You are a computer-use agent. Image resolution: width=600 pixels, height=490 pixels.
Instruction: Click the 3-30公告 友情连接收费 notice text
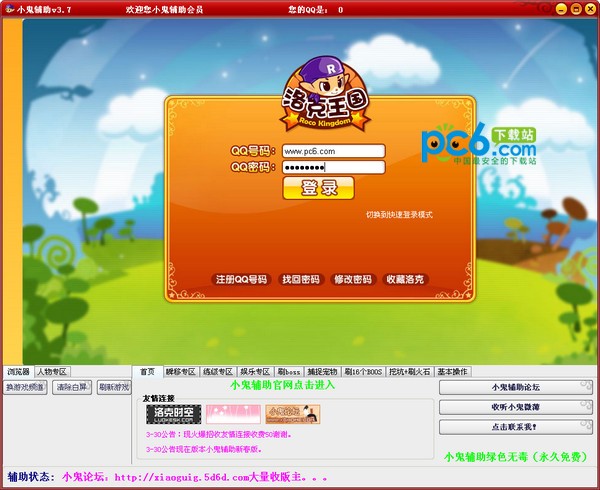[219, 435]
